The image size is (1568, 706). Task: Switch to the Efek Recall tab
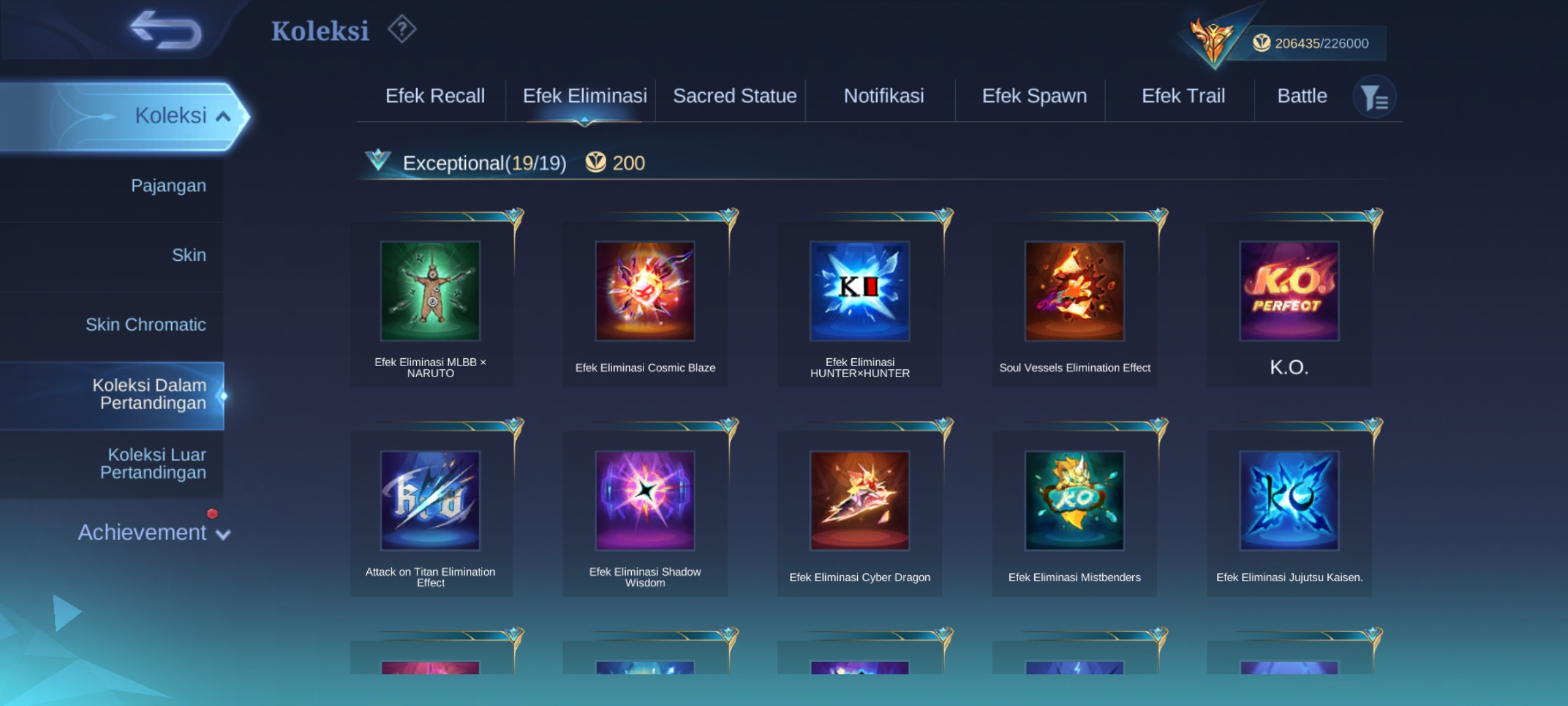click(435, 96)
